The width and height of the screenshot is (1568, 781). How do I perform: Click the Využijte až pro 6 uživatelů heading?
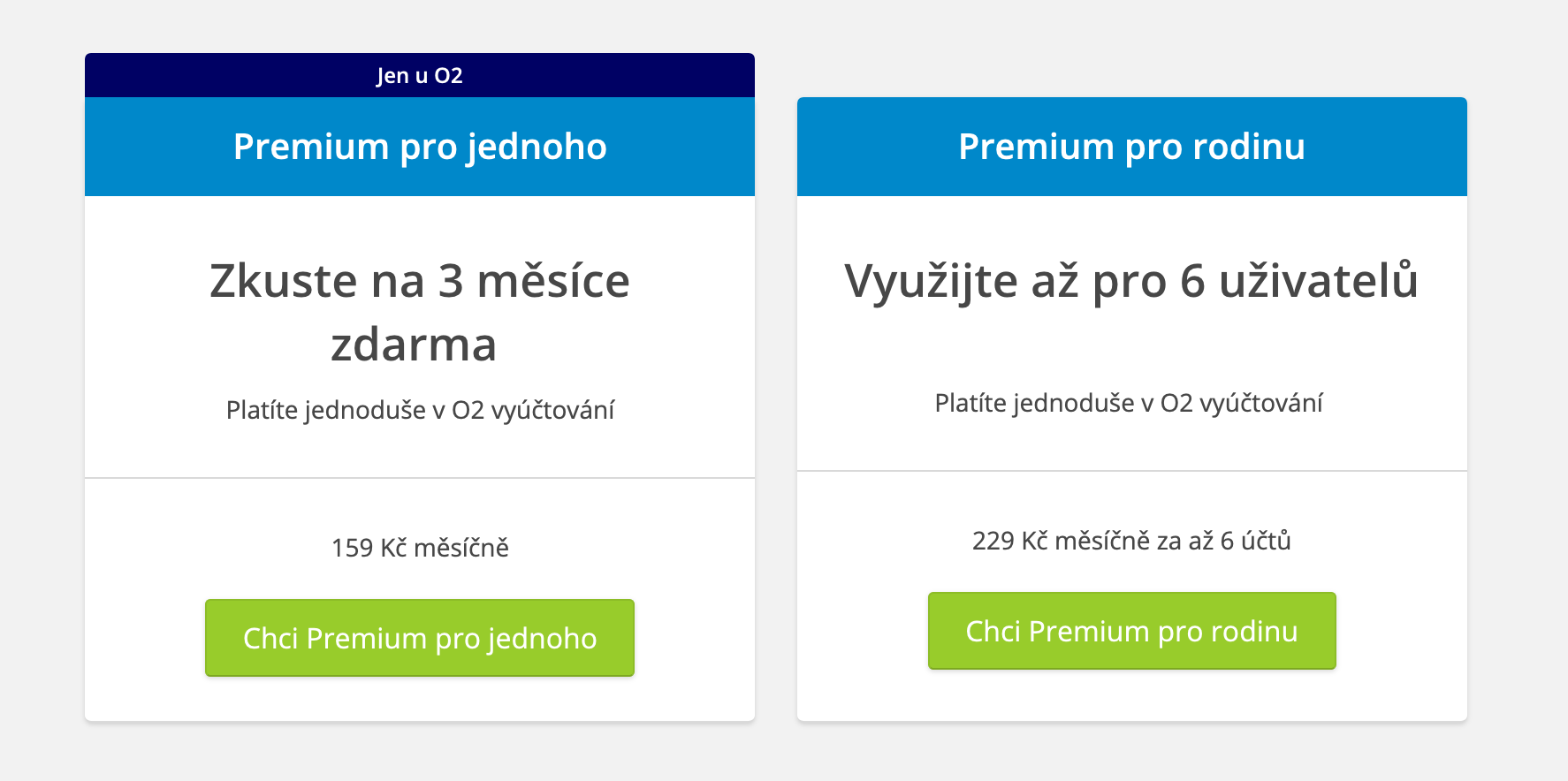[x=1131, y=281]
